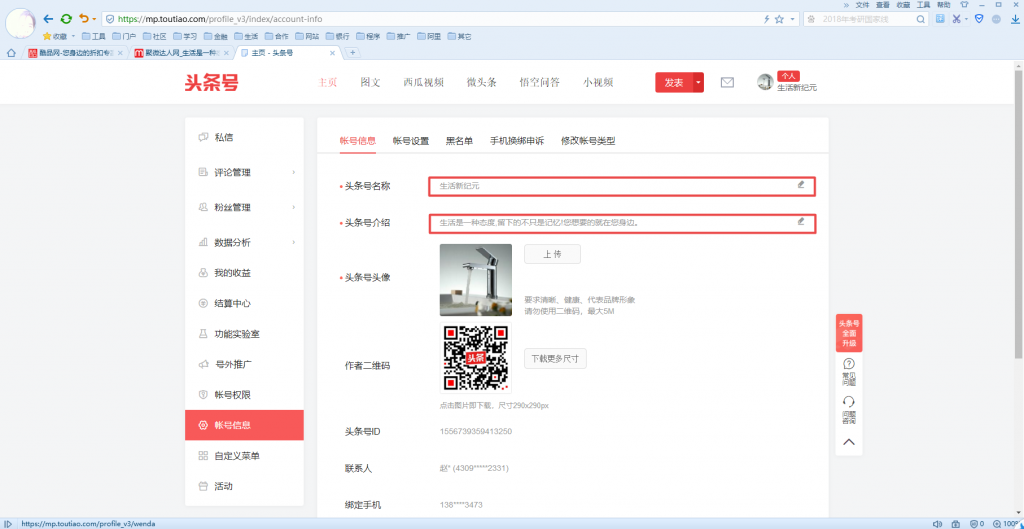Expand the 评论管理 sidebar menu

244,172
